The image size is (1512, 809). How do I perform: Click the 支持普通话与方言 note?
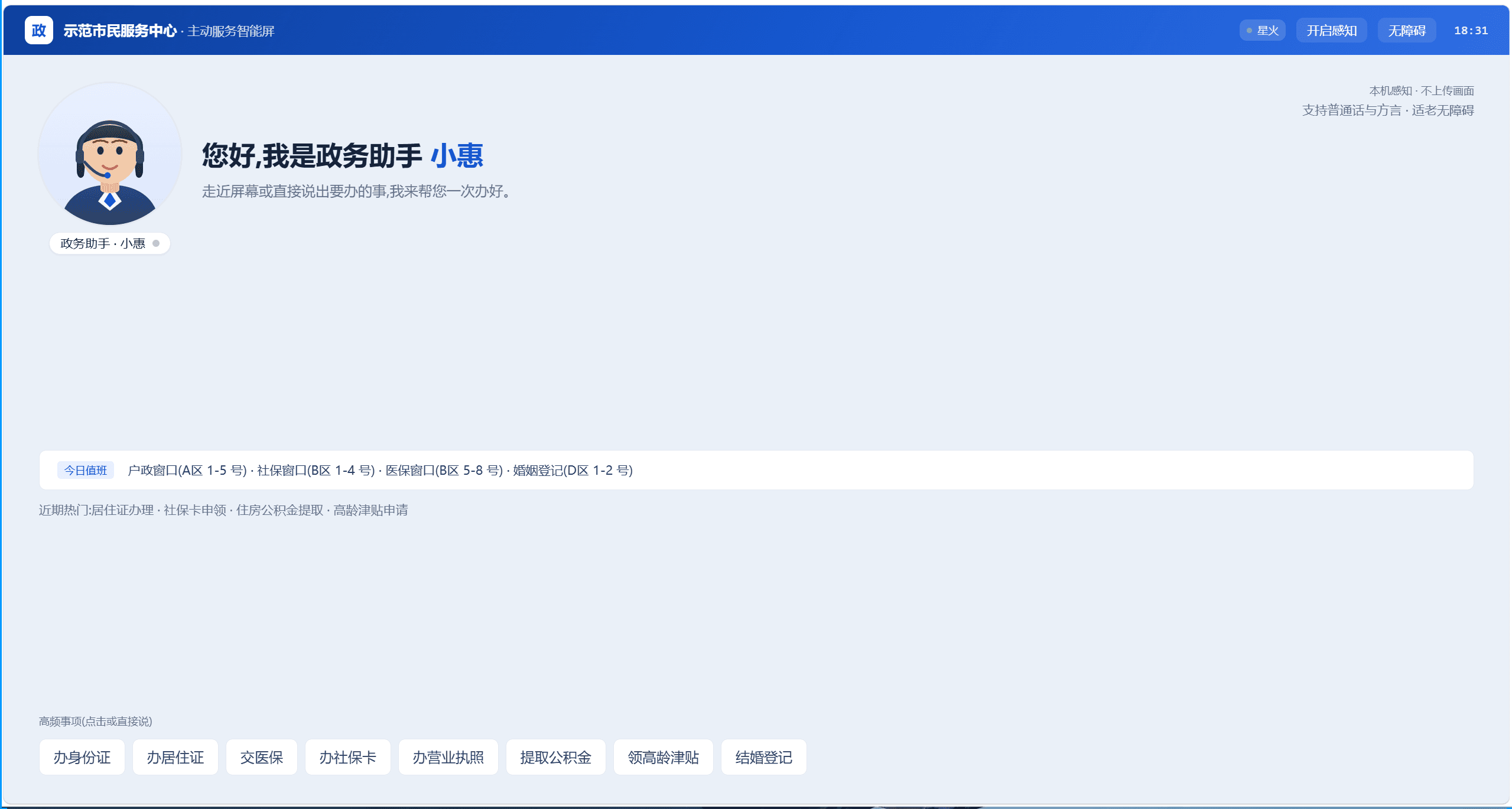(1352, 110)
